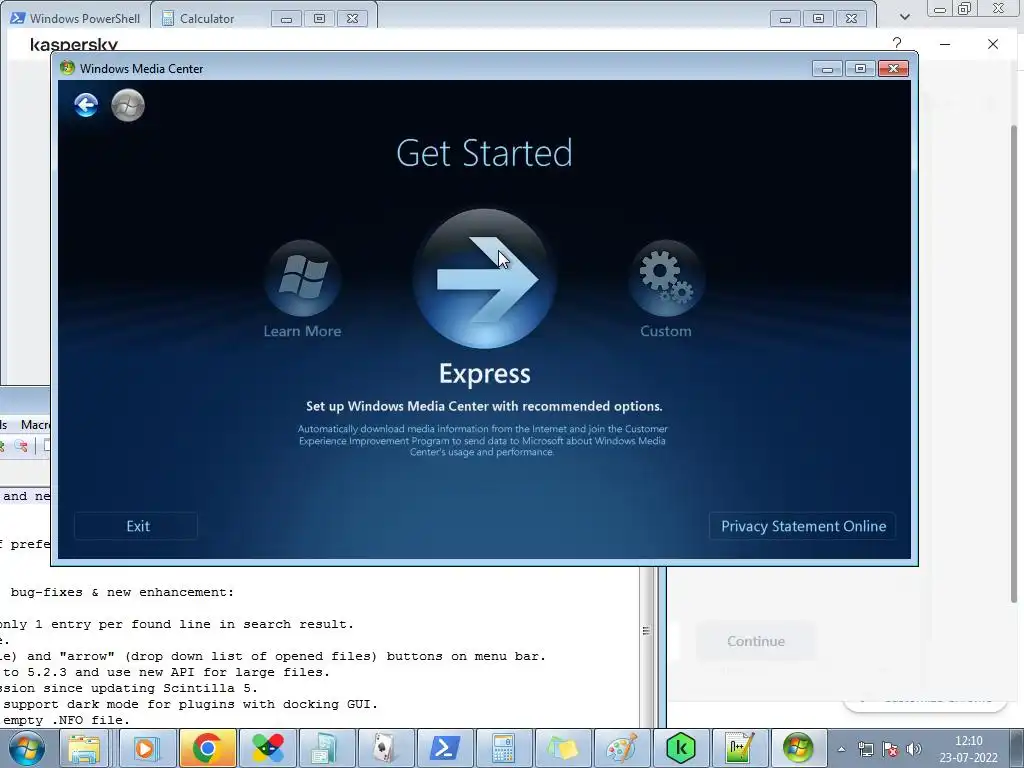The width and height of the screenshot is (1024, 768).
Task: Click the Custom label
Action: (x=665, y=331)
